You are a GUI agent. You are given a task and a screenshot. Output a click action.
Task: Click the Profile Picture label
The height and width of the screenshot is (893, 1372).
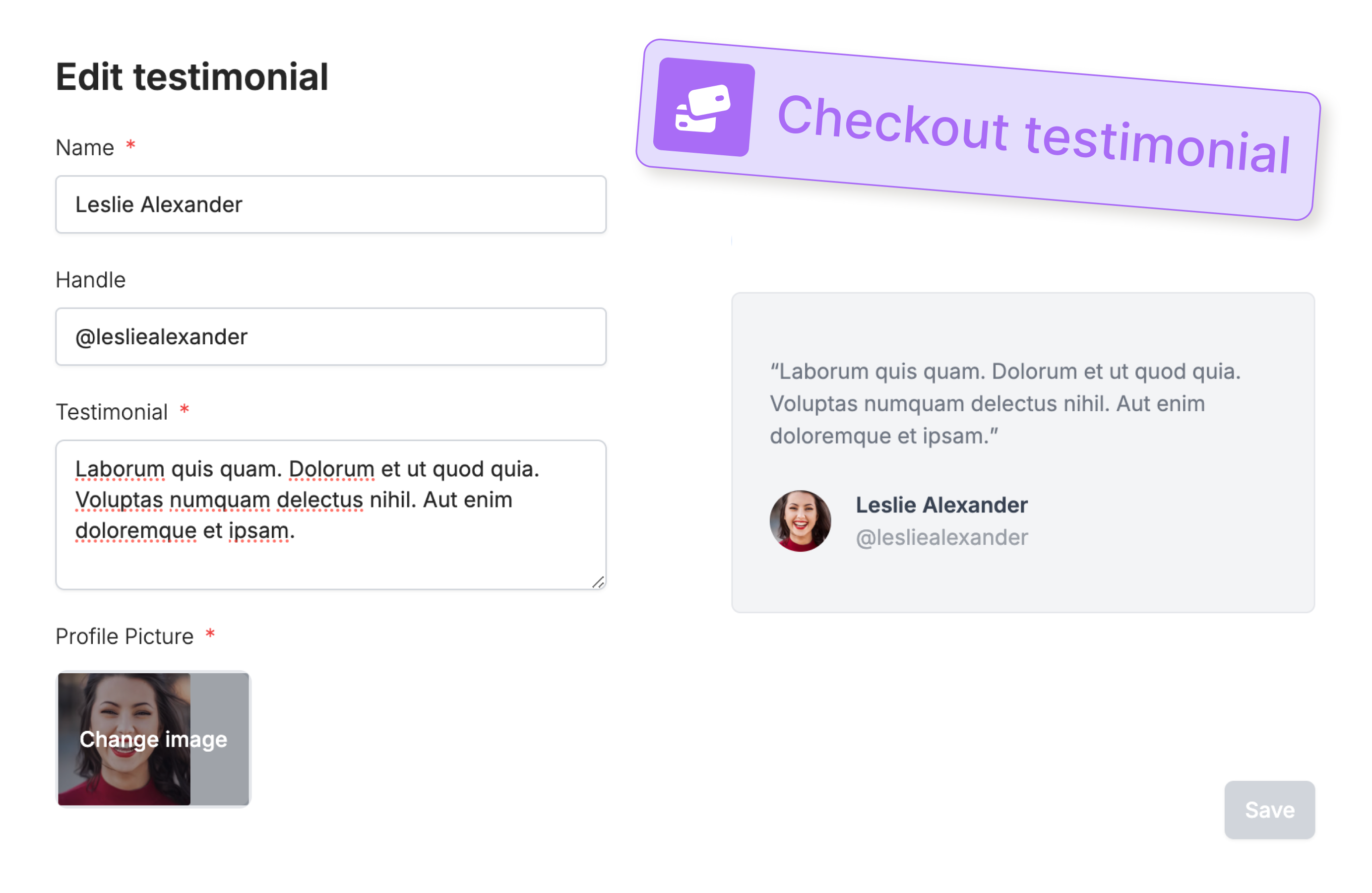click(125, 637)
